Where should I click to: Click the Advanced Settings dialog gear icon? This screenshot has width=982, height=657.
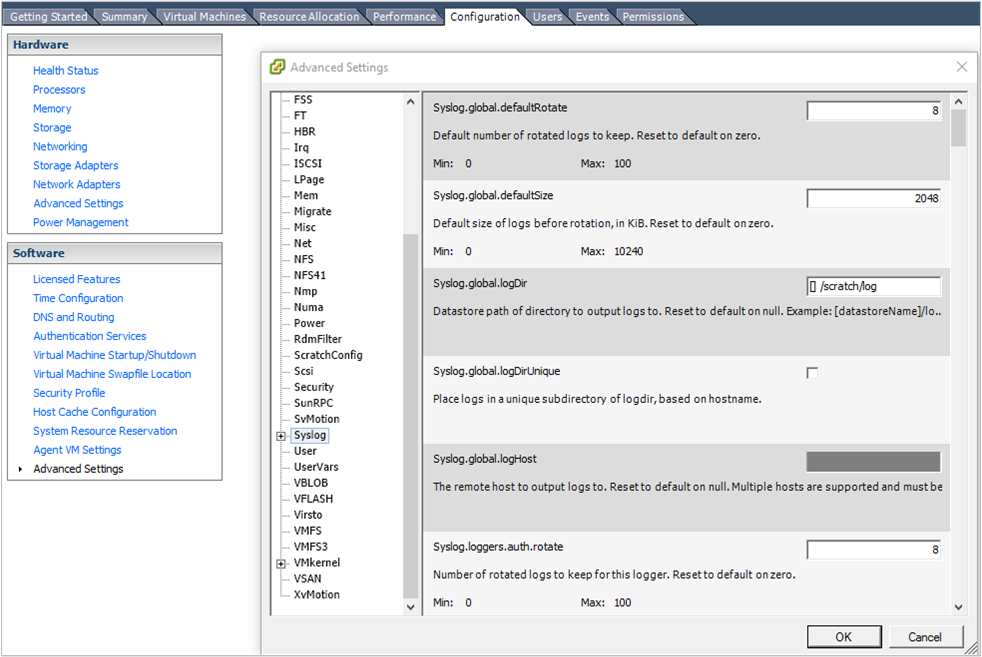[x=277, y=66]
